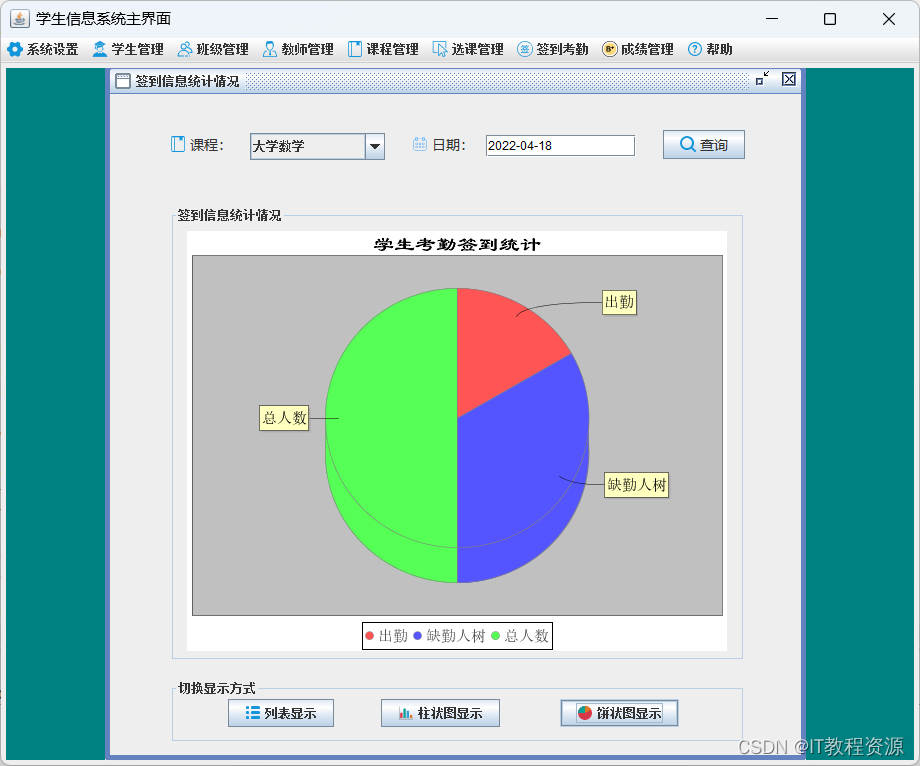Image resolution: width=920 pixels, height=766 pixels.
Task: Iconify the 签到信息统计情况 internal window
Action: (762, 79)
